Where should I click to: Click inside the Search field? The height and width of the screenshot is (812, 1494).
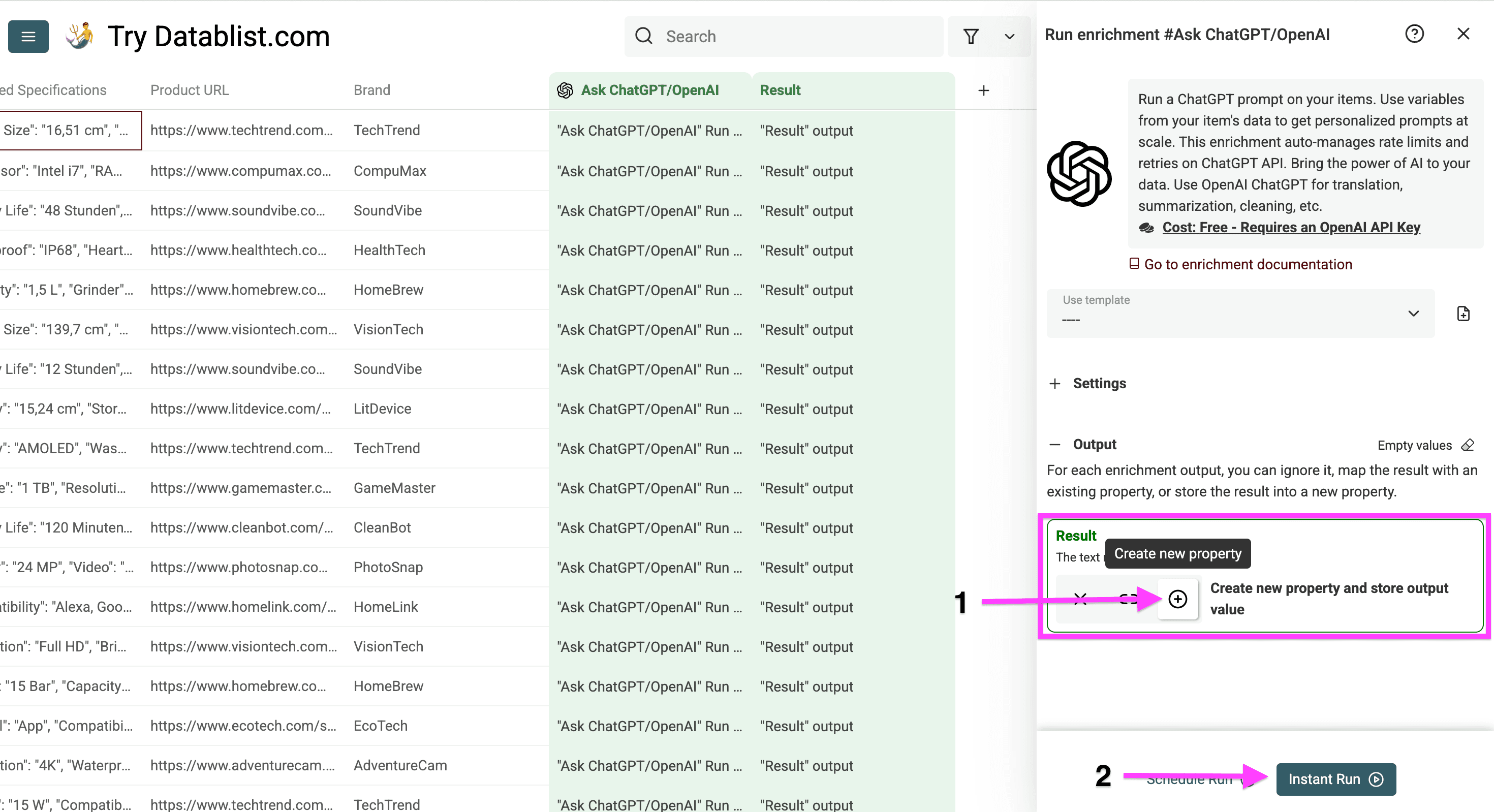783,36
